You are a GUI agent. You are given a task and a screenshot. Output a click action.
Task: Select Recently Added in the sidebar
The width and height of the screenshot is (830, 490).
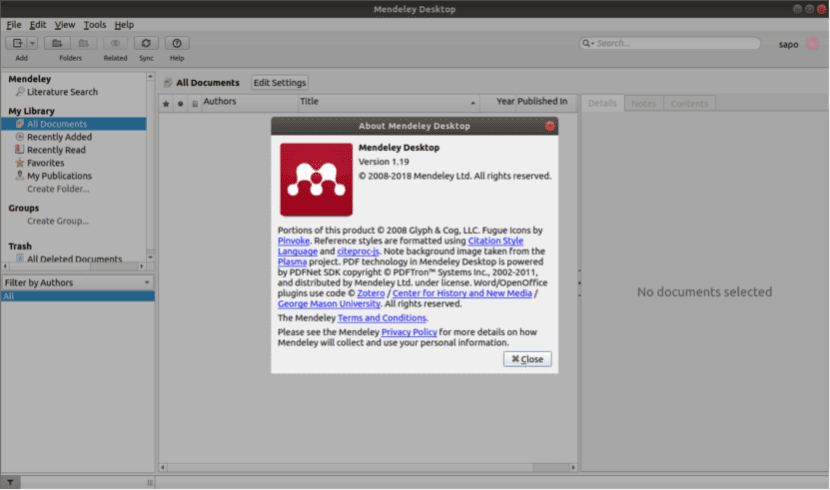pyautogui.click(x=59, y=137)
